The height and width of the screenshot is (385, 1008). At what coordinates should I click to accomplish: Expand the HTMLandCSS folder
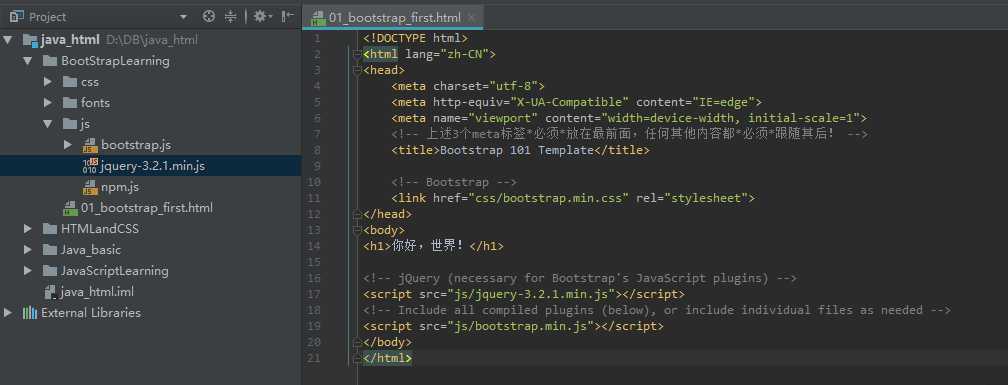(28, 229)
